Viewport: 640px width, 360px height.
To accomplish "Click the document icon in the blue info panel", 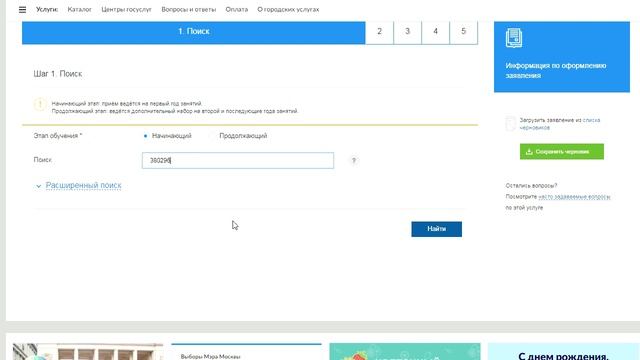I will tap(513, 38).
